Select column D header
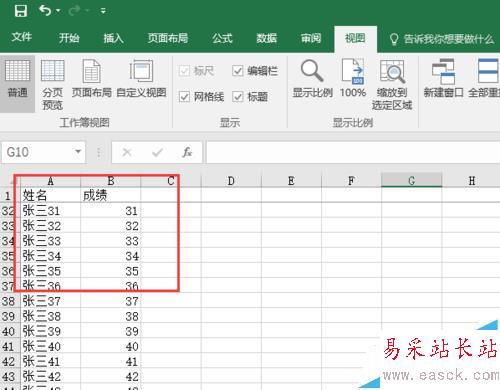The image size is (500, 390). [231, 181]
